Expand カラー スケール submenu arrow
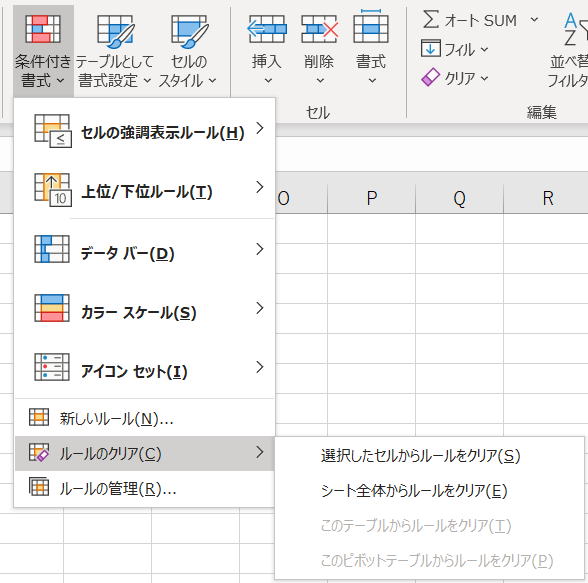The width and height of the screenshot is (588, 583). 260,308
